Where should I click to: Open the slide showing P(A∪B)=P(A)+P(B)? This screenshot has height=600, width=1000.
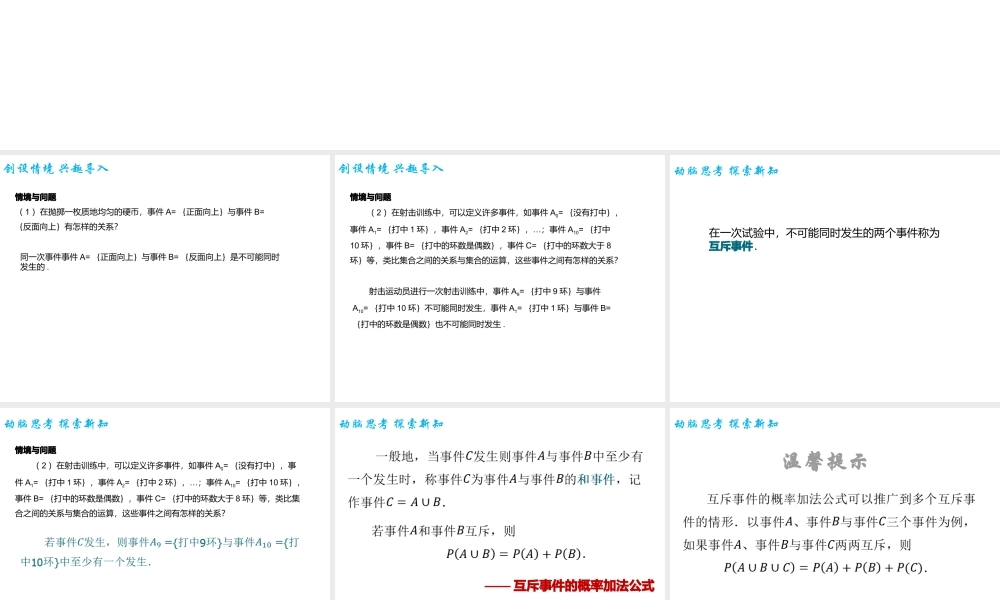point(500,500)
